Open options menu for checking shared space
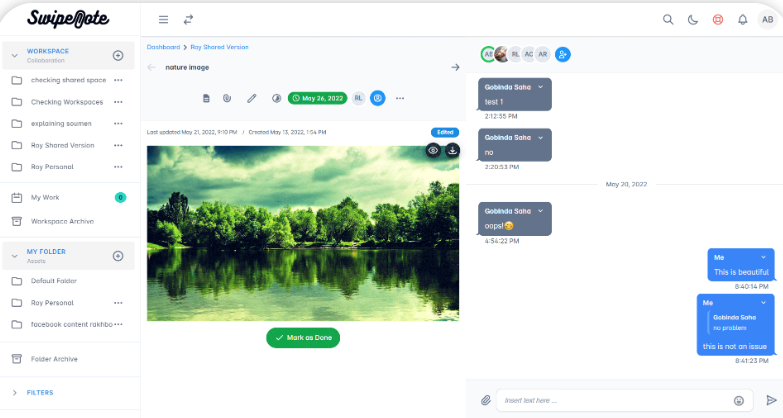This screenshot has width=783, height=418. coord(118,80)
